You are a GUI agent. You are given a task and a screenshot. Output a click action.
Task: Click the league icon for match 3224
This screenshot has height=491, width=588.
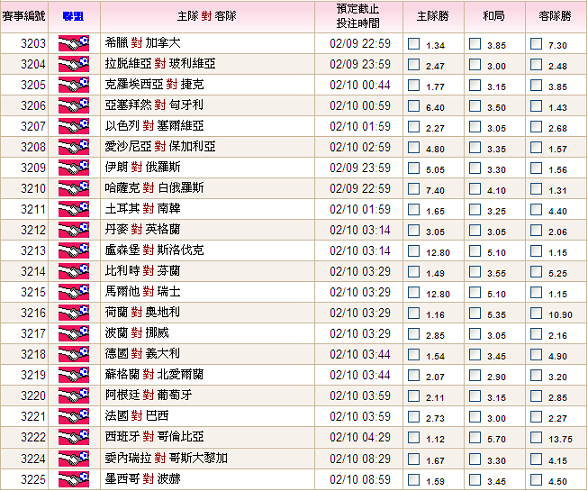(74, 458)
